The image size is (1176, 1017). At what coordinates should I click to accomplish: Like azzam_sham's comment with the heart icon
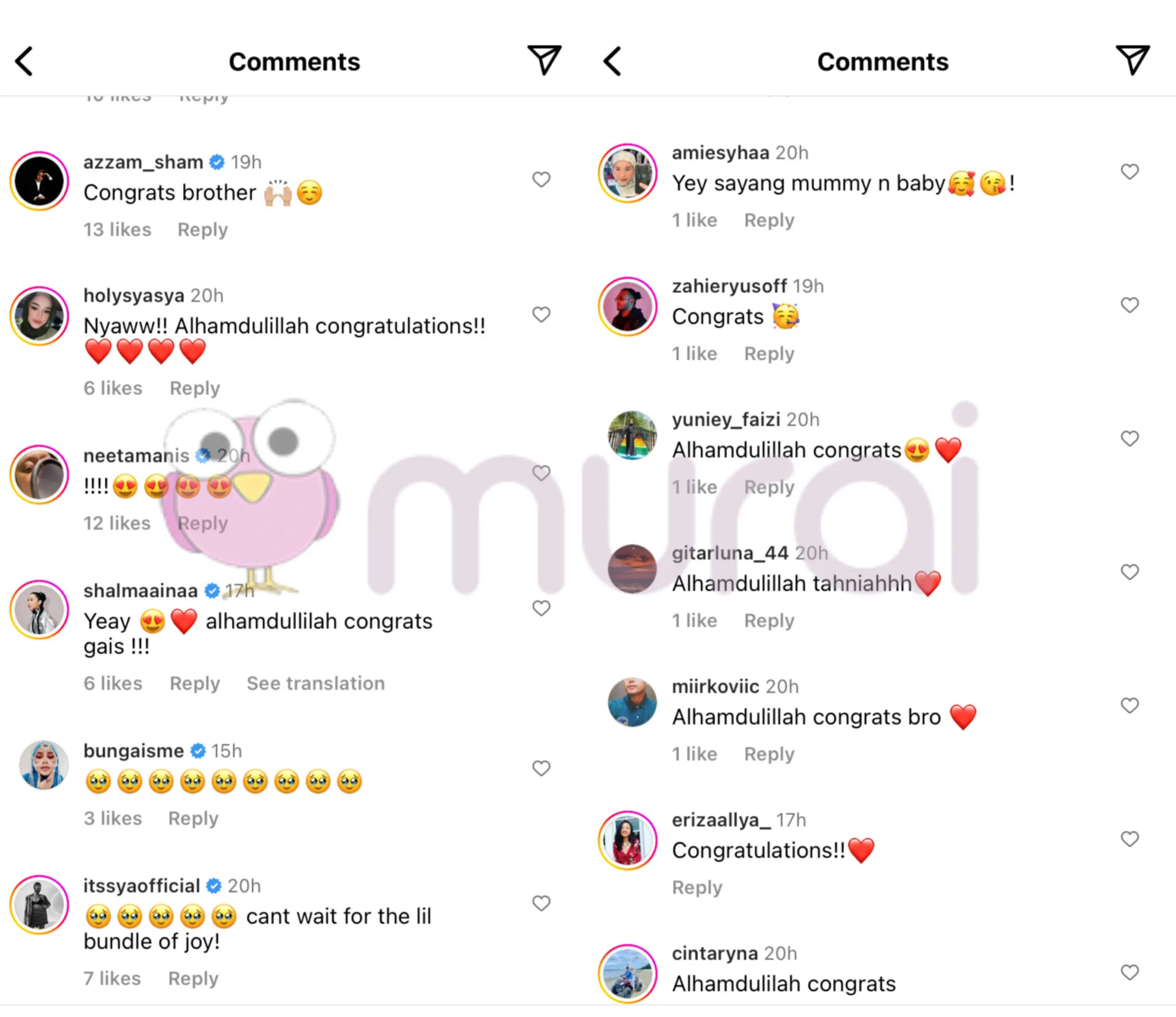pyautogui.click(x=541, y=179)
